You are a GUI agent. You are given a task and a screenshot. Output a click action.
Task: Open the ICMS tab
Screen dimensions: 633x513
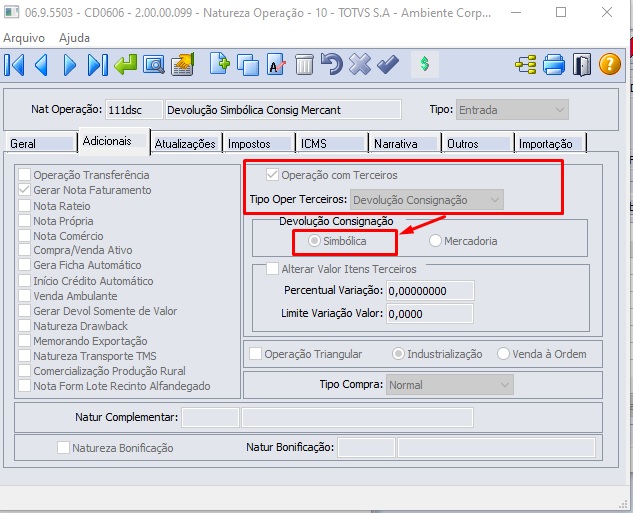332,144
